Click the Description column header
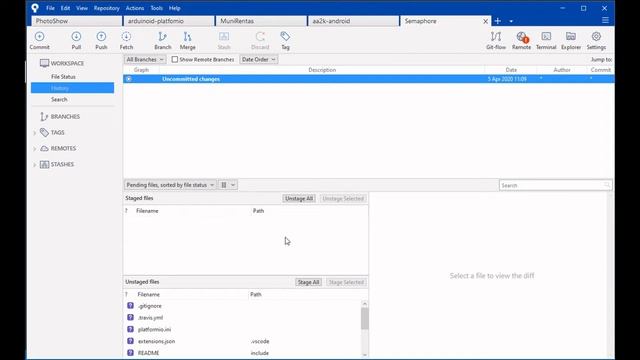The height and width of the screenshot is (360, 640). click(322, 70)
